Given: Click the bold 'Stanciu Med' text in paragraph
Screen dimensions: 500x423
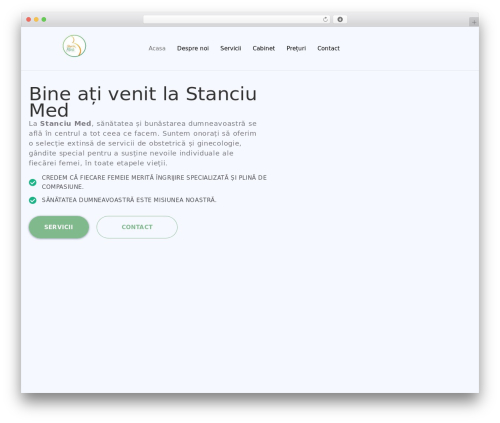Looking at the screenshot, I should click(66, 123).
